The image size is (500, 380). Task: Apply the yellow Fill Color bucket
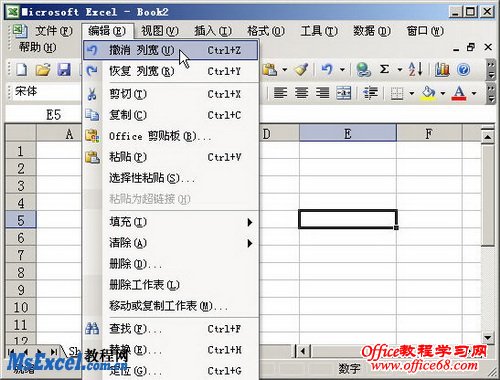point(429,93)
